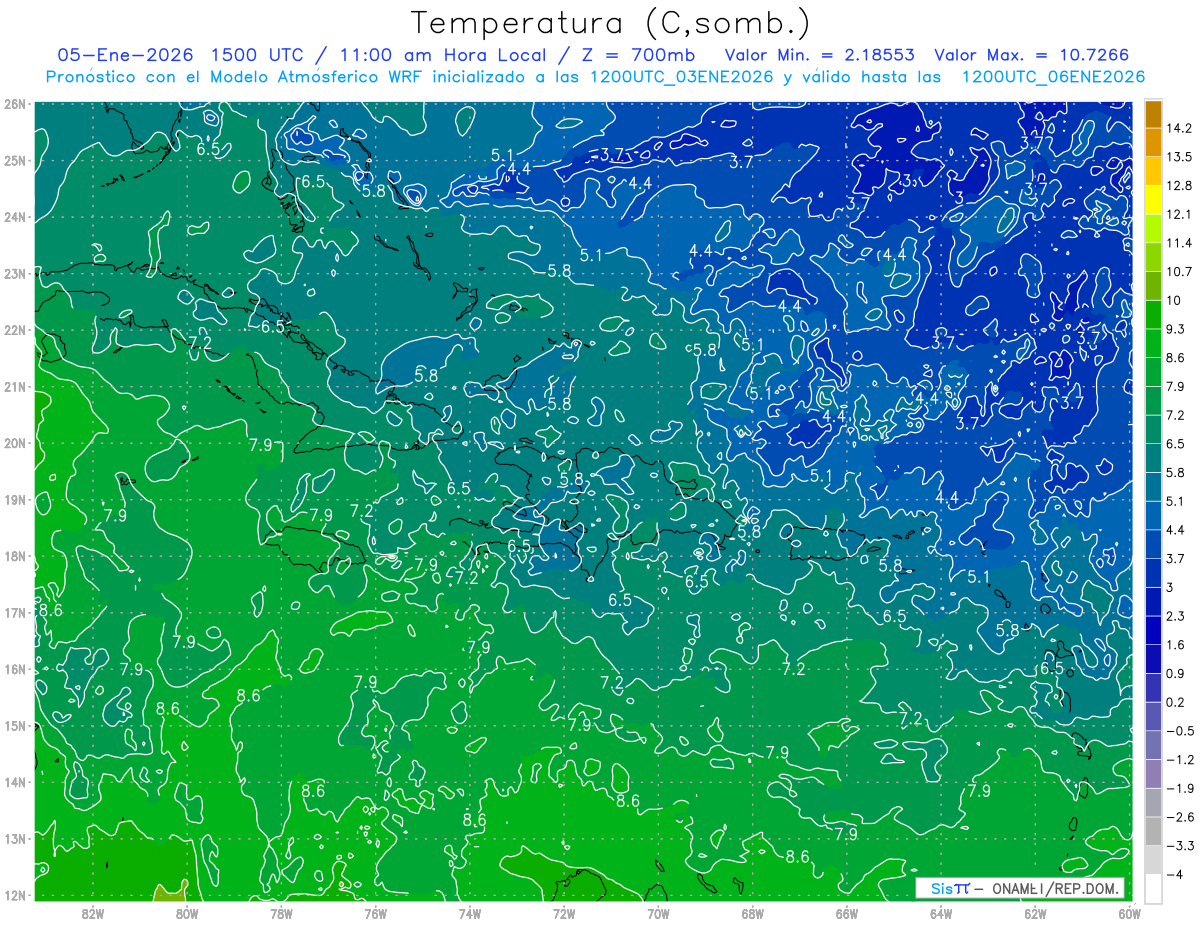Click longitude axis label "62W"
Viewport: 1200px width, 927px height.
(x=1035, y=913)
